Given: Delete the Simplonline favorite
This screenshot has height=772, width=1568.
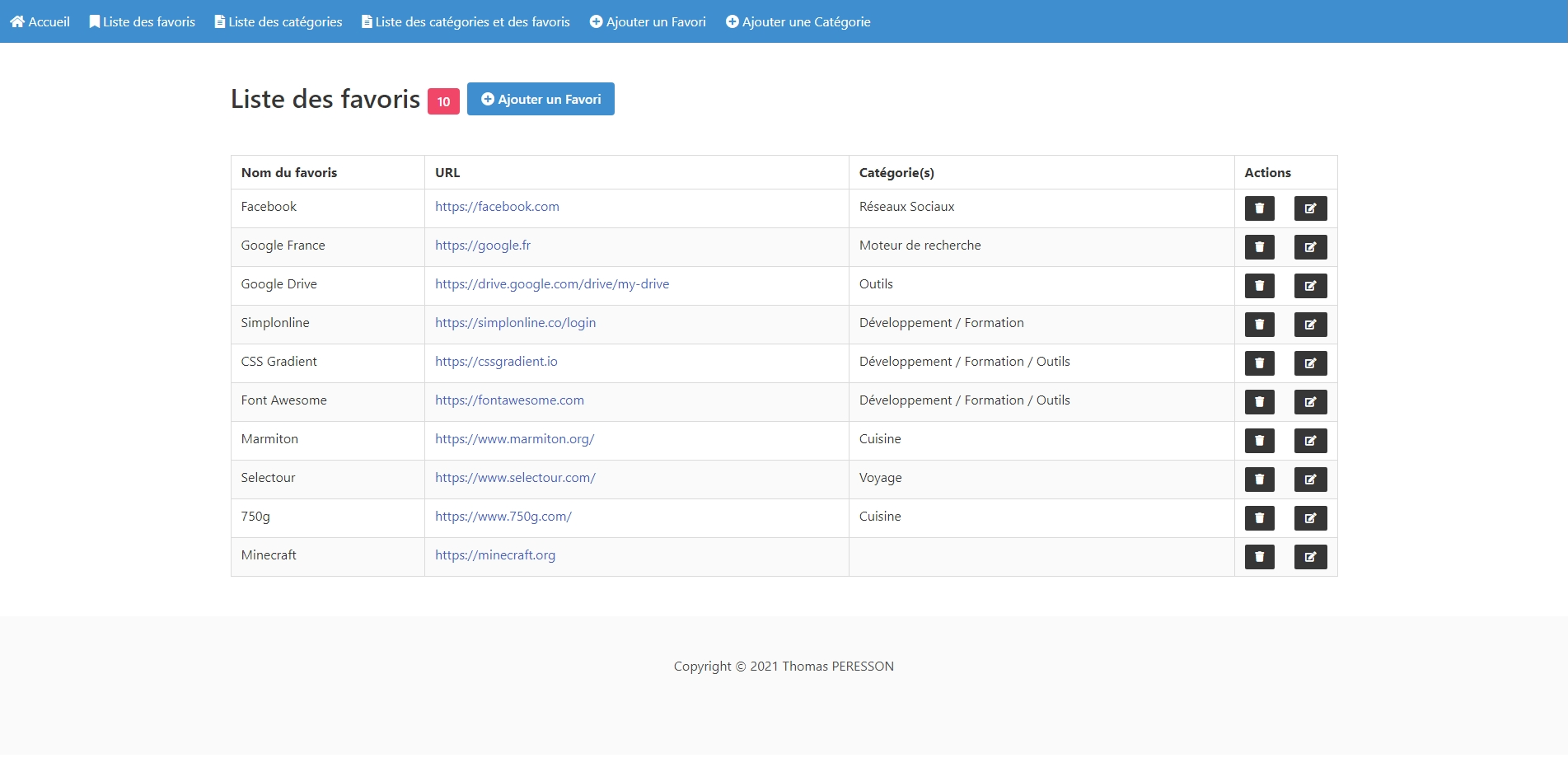Looking at the screenshot, I should tap(1259, 325).
